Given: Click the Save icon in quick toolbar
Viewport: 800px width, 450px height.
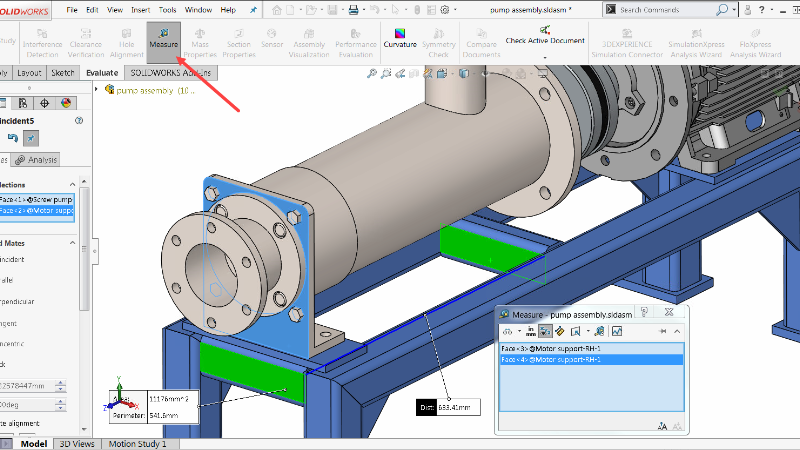Looking at the screenshot, I should coord(334,10).
